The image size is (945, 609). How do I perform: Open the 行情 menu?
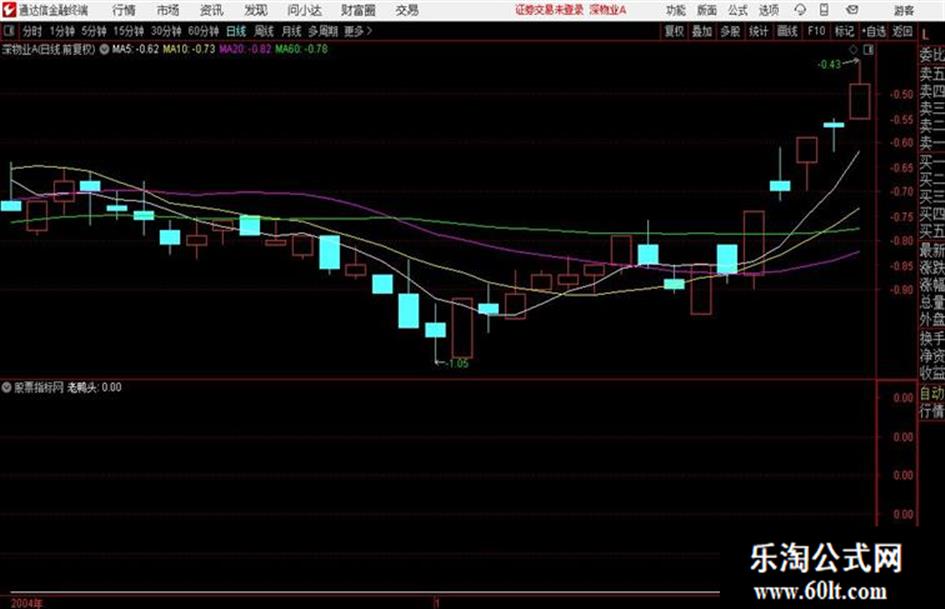124,10
